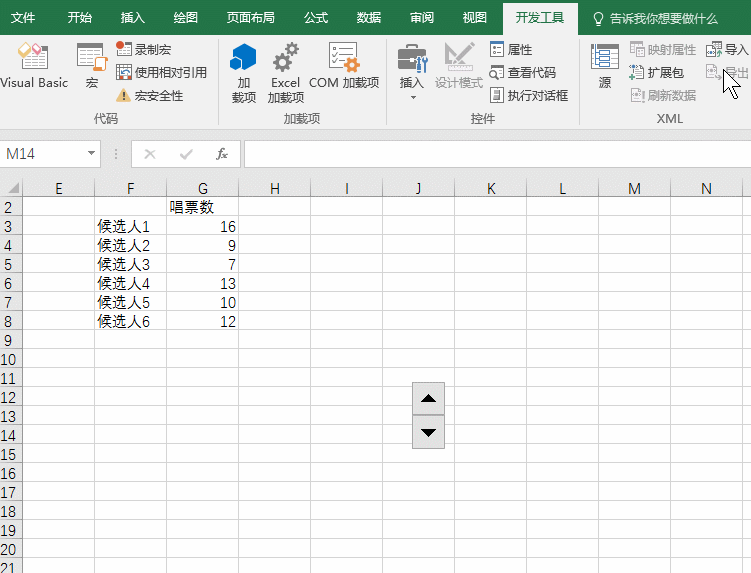This screenshot has width=751, height=573.
Task: Open the 加载项 add-ins button
Action: [x=244, y=73]
